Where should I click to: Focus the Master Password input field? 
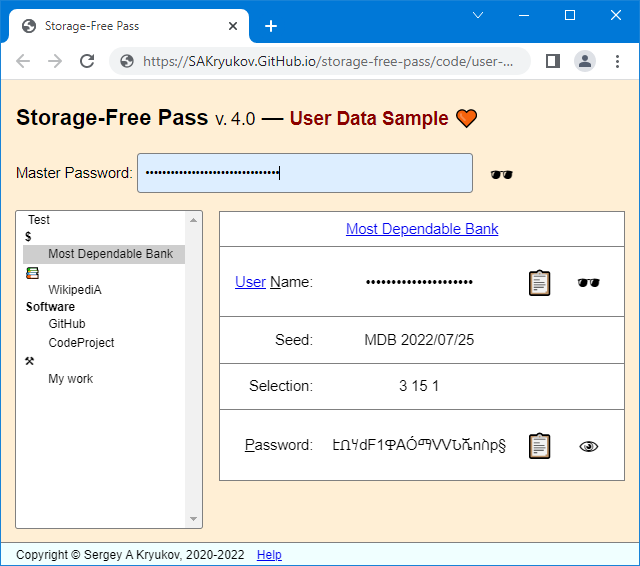tap(305, 173)
